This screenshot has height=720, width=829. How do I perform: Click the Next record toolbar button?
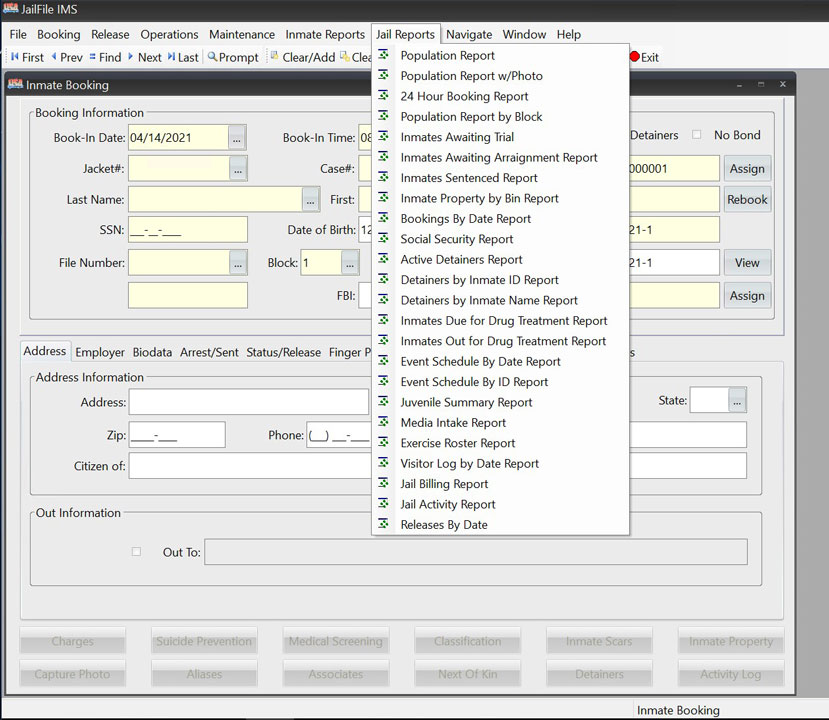pos(144,57)
